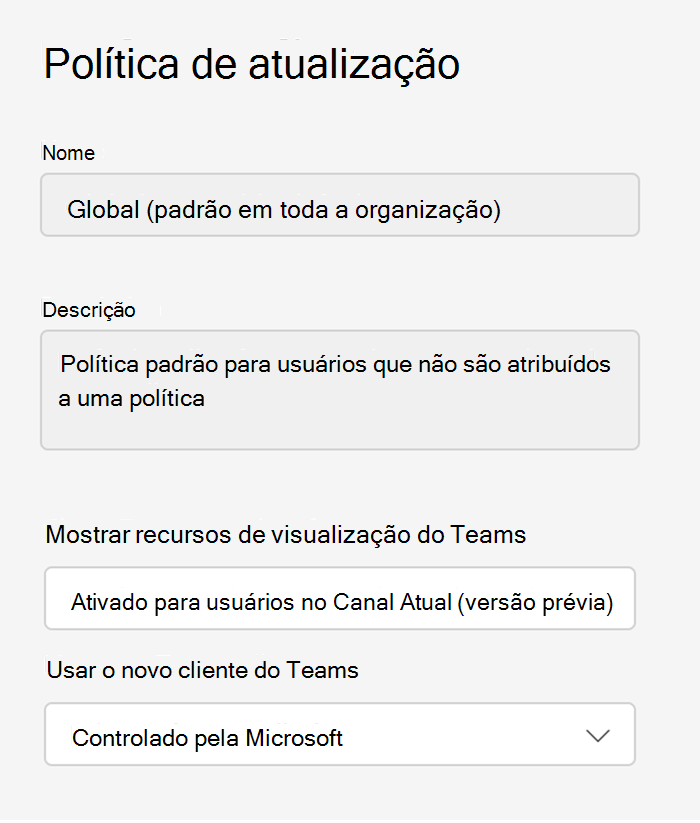Image resolution: width=700 pixels, height=823 pixels.
Task: Click '(versão prévia)' in the preview features box
Action: click(538, 603)
